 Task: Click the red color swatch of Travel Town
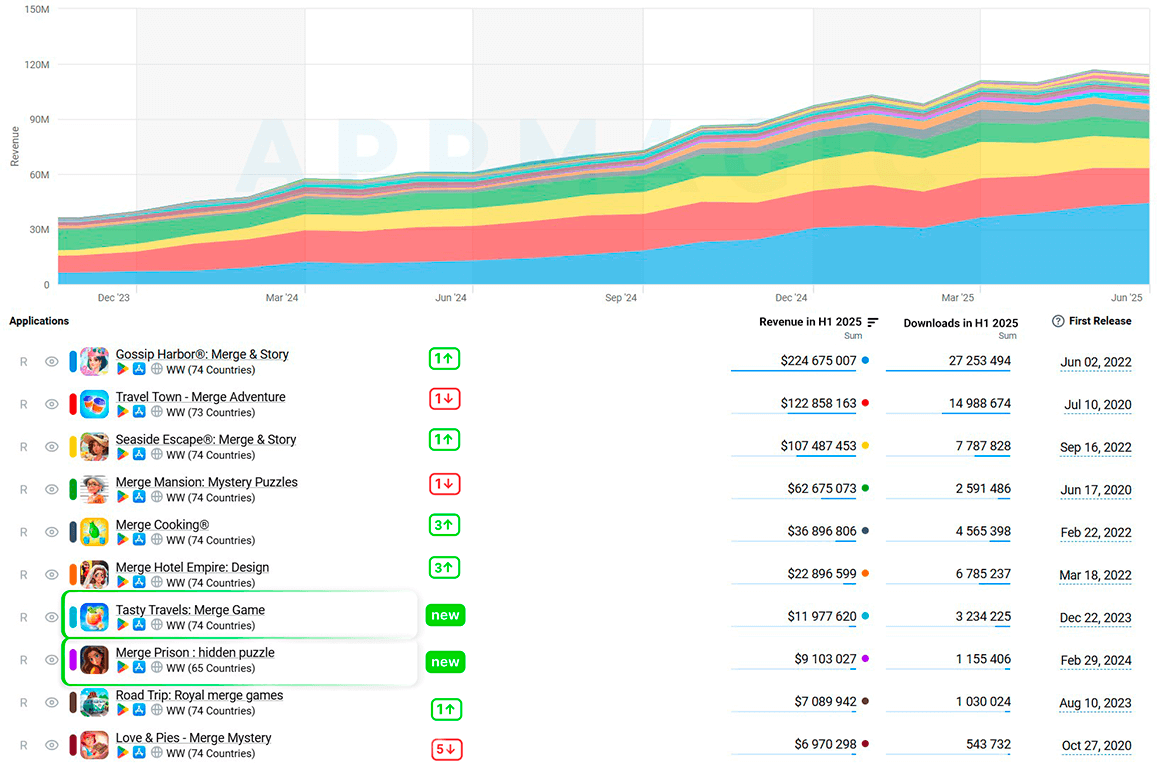pos(73,404)
